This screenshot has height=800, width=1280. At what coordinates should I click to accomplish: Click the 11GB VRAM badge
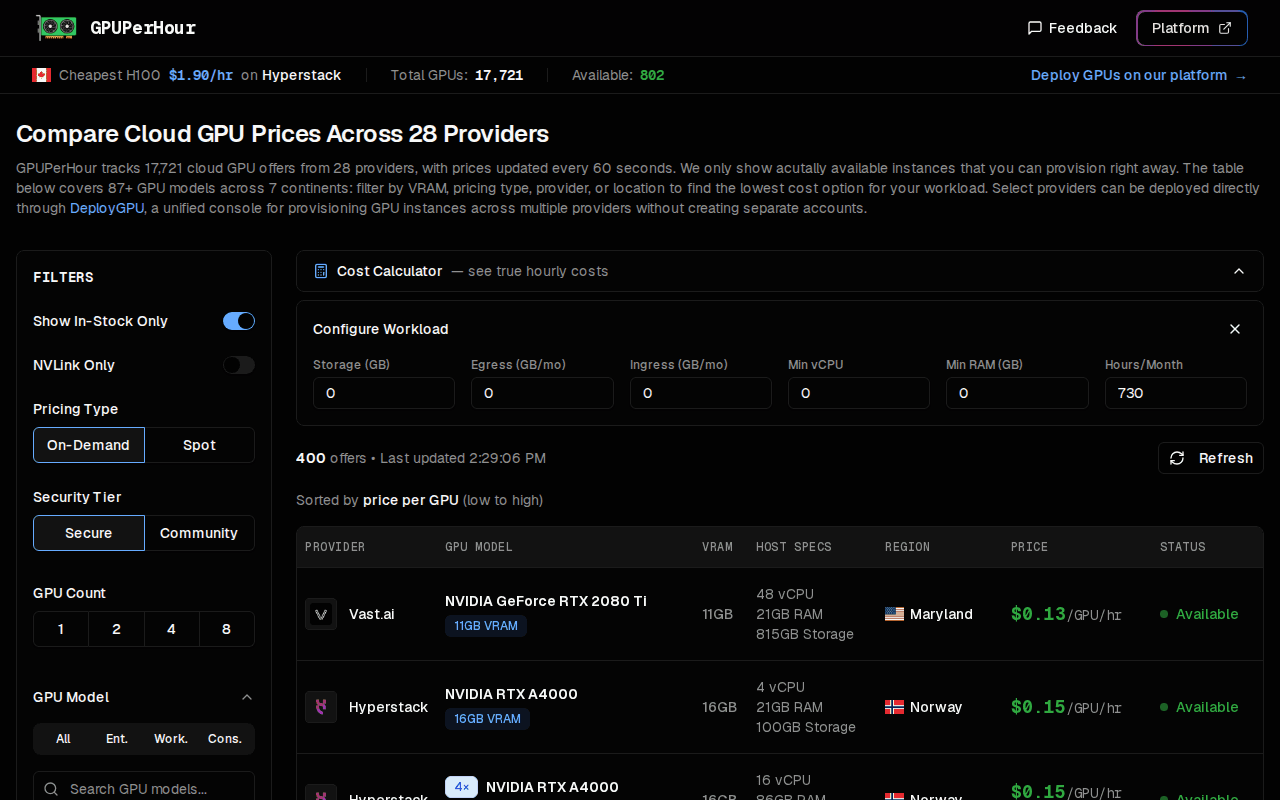(486, 626)
